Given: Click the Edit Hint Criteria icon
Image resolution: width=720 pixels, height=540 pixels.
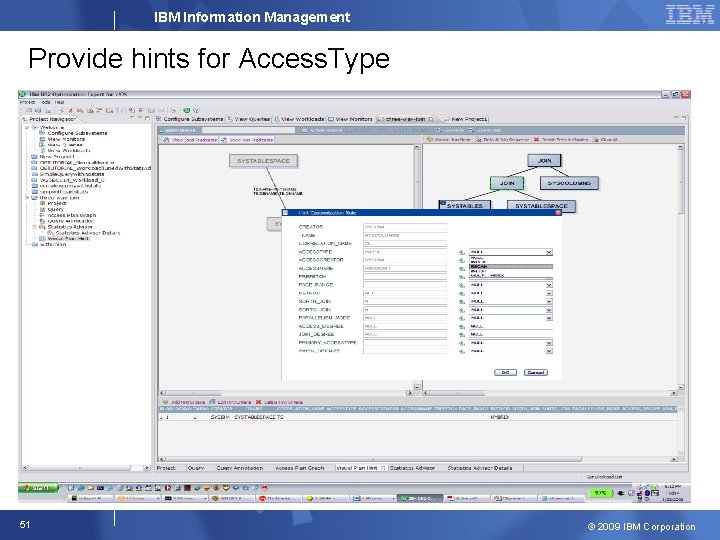Looking at the screenshot, I should (212, 402).
